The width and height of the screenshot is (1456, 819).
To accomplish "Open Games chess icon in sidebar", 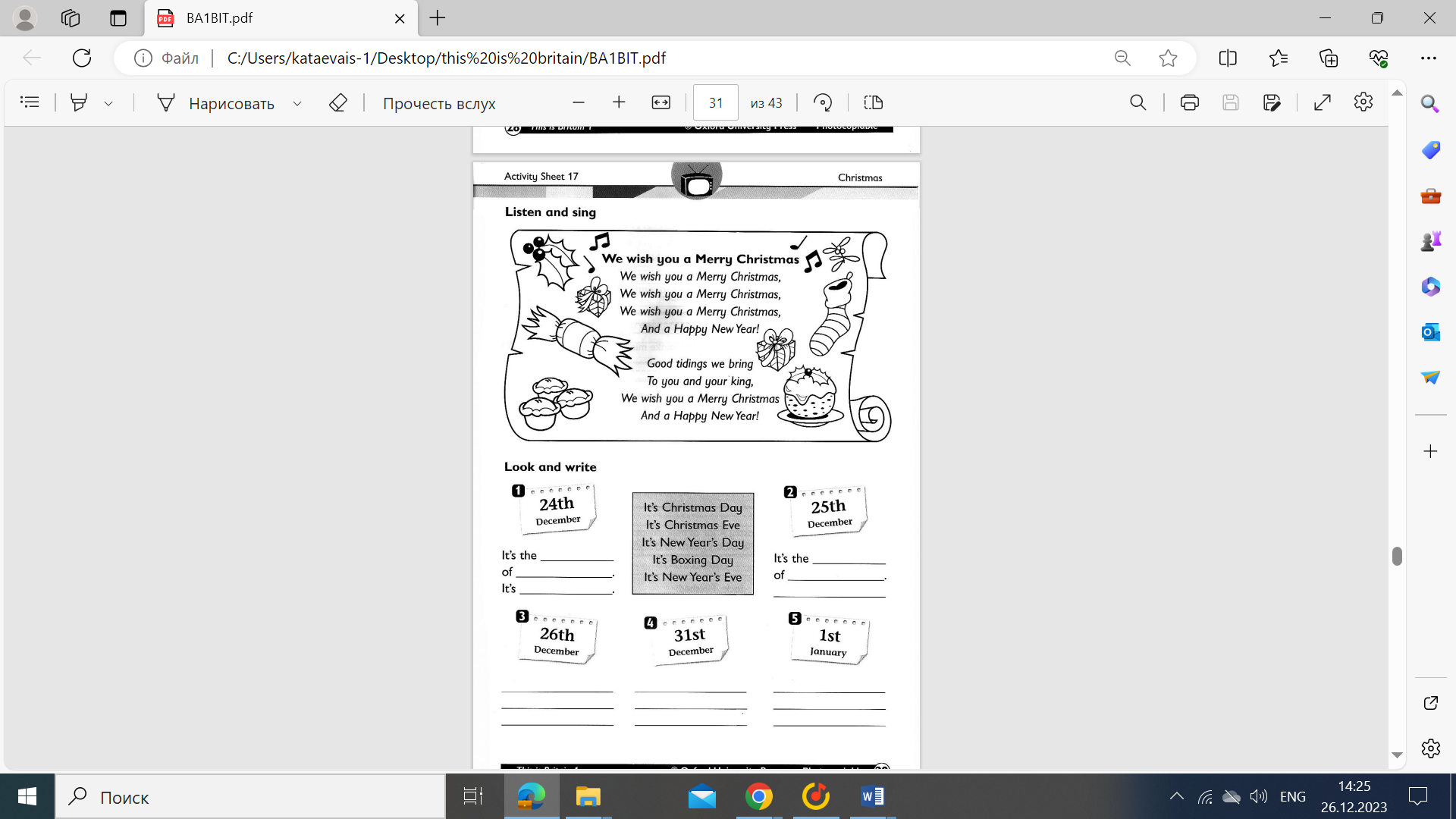I will pyautogui.click(x=1430, y=241).
